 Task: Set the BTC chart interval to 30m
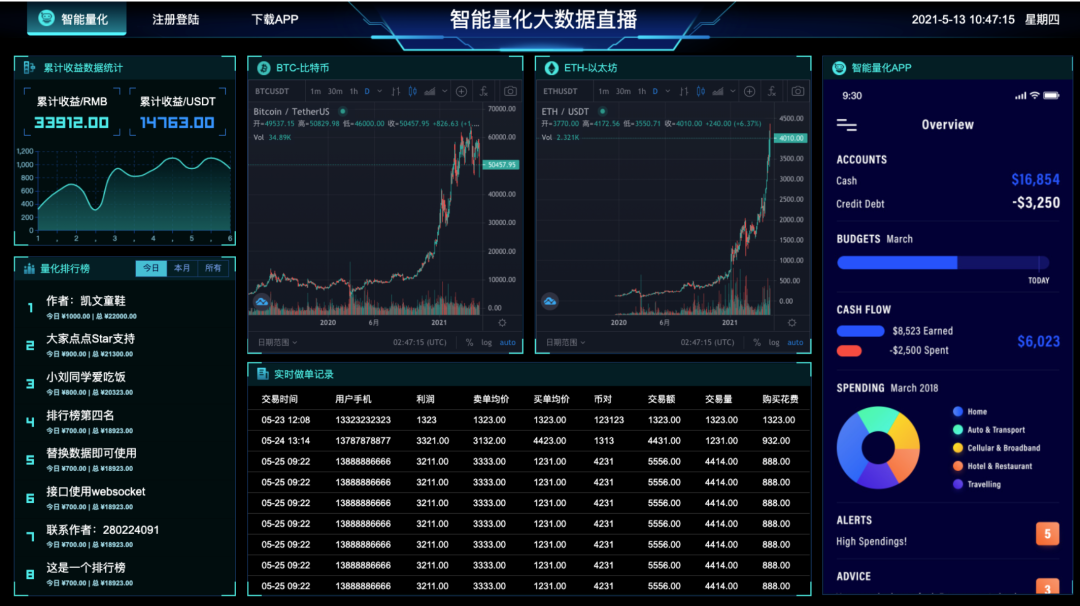[335, 91]
